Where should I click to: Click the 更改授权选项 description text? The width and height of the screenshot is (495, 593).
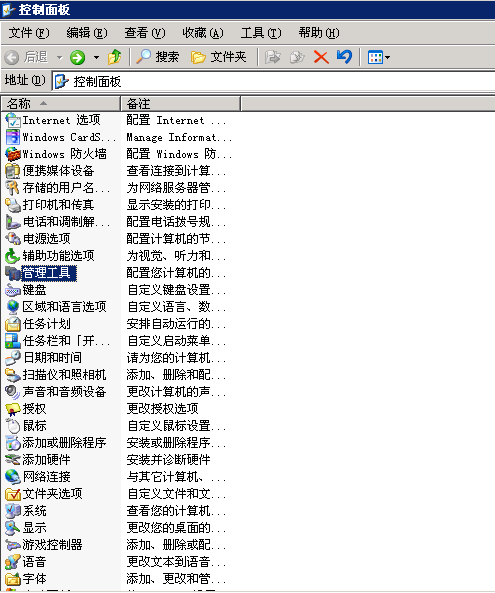[x=163, y=408]
